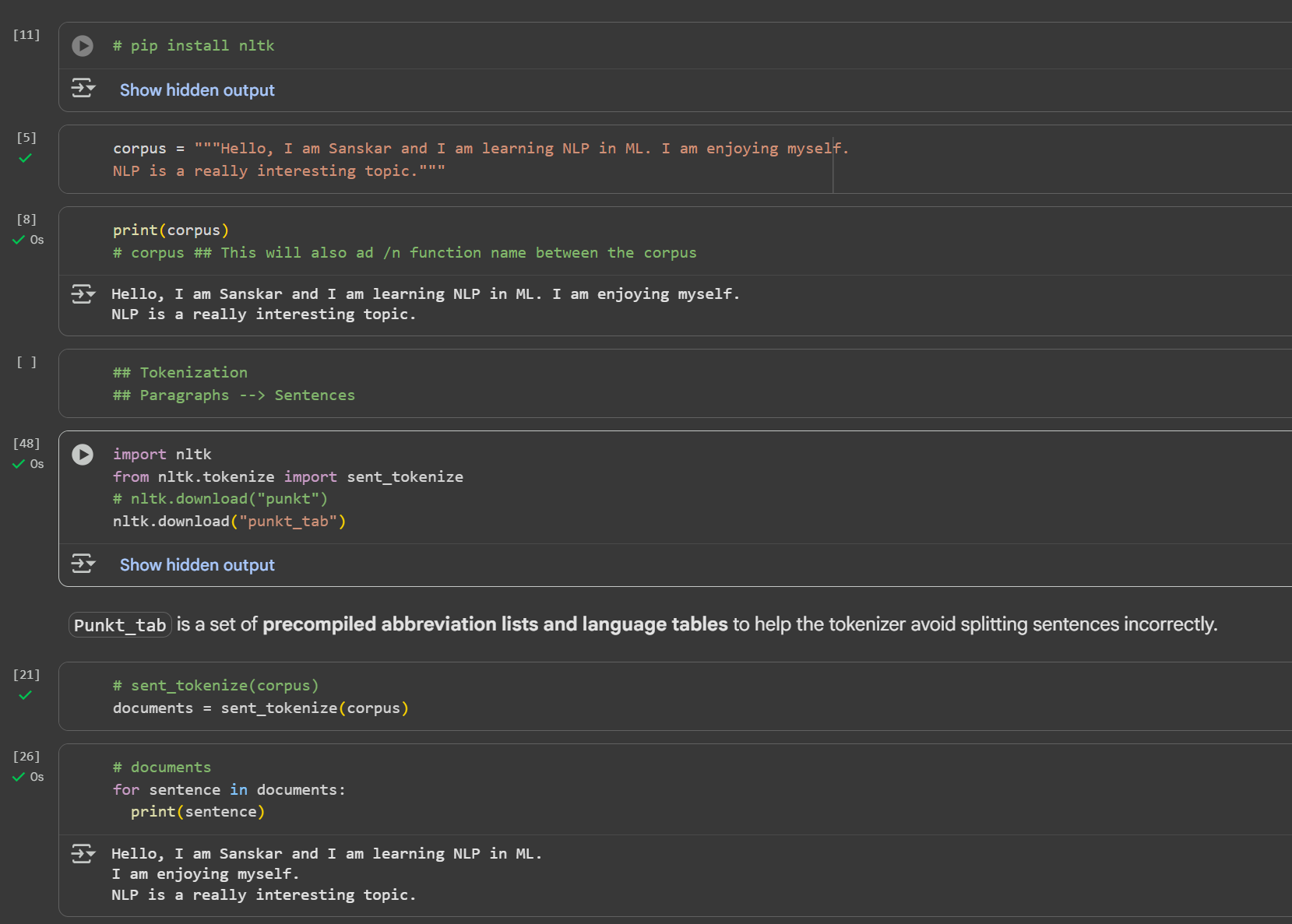The width and height of the screenshot is (1292, 924).
Task: Click the documents = sent_tokenize(corpus) line
Action: tap(260, 708)
